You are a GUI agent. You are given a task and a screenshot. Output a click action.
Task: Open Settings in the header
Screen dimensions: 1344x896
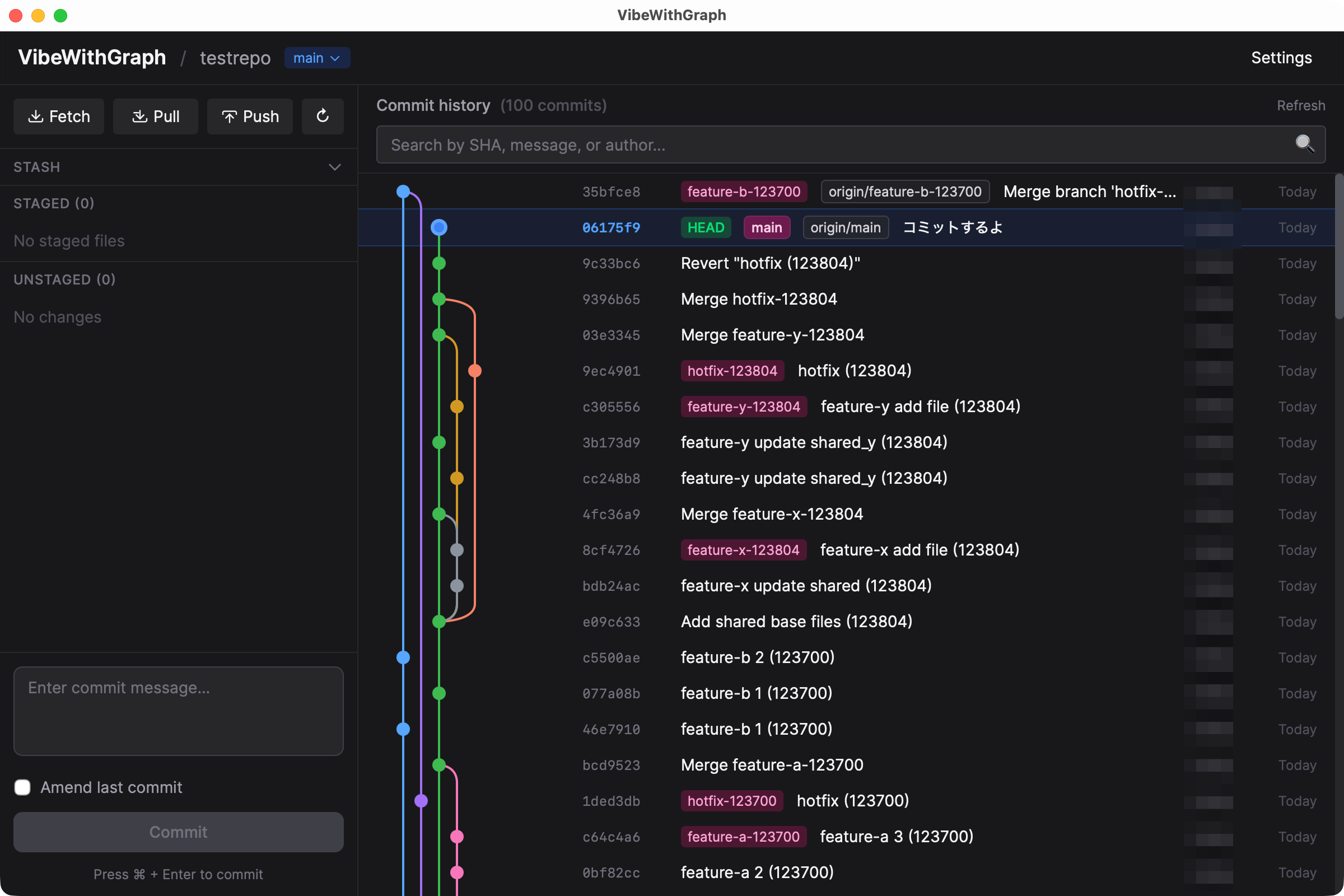click(1281, 58)
